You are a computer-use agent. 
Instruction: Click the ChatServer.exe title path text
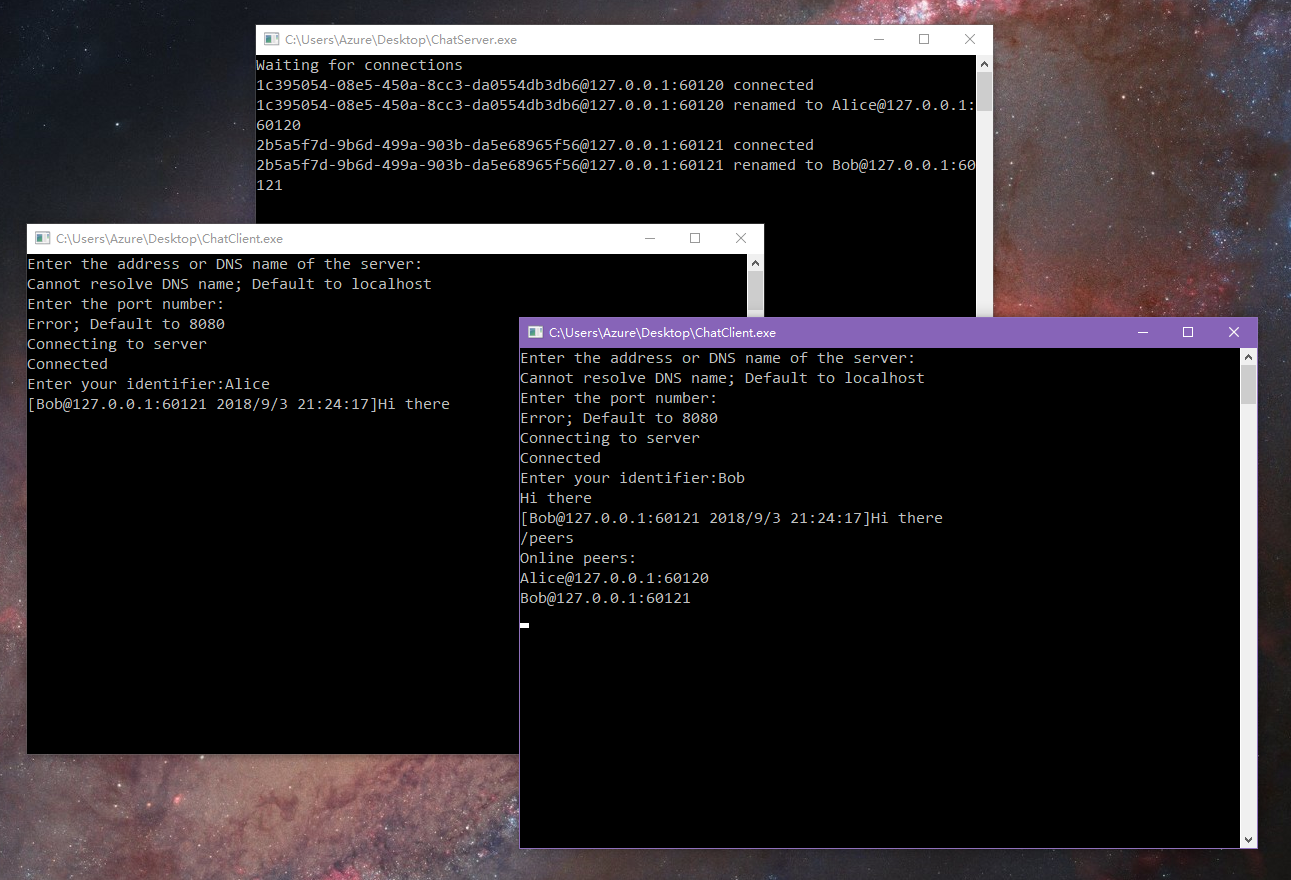[x=401, y=40]
